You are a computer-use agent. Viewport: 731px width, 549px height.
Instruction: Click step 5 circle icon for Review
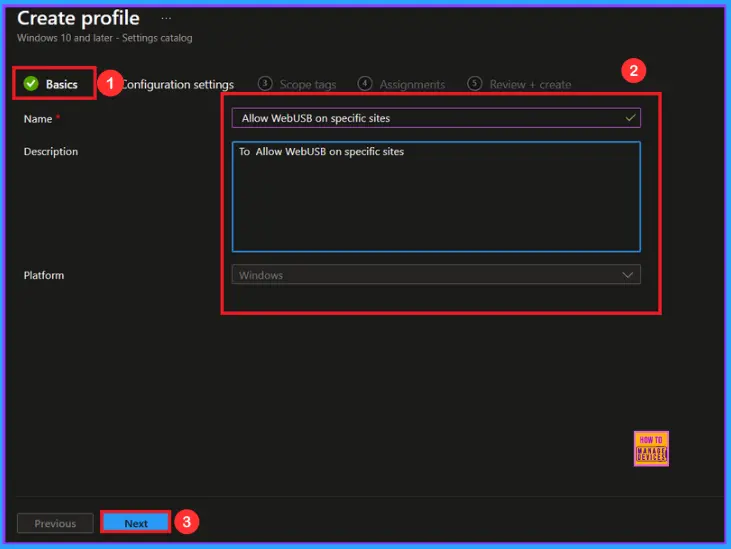click(x=474, y=83)
